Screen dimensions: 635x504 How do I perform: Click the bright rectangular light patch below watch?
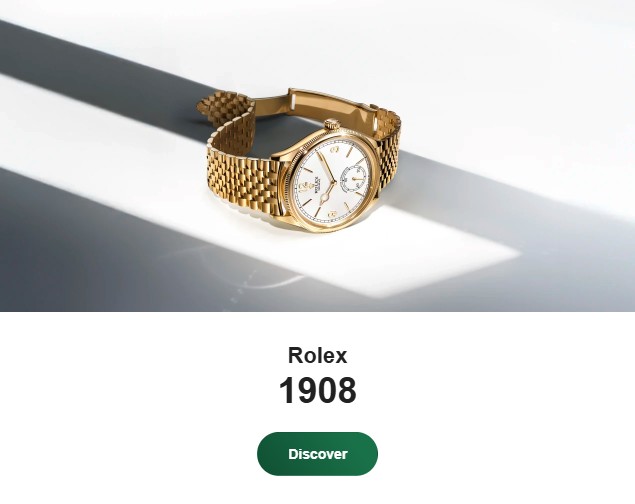click(405, 259)
